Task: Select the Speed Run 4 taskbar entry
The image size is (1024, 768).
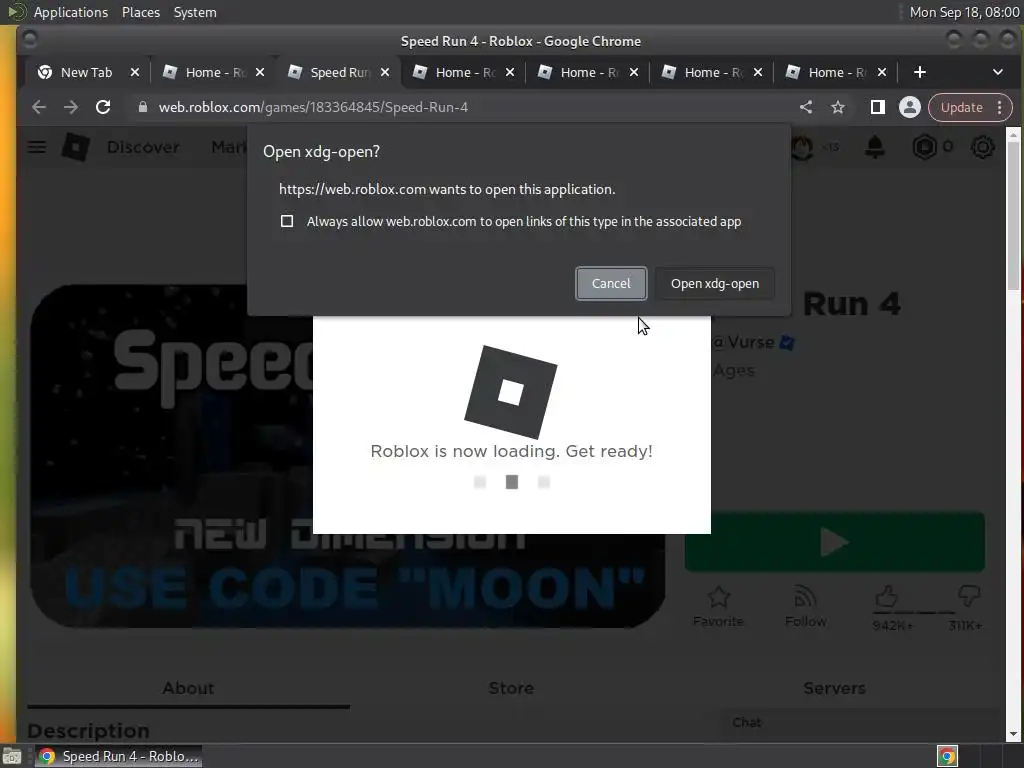Action: pyautogui.click(x=118, y=756)
